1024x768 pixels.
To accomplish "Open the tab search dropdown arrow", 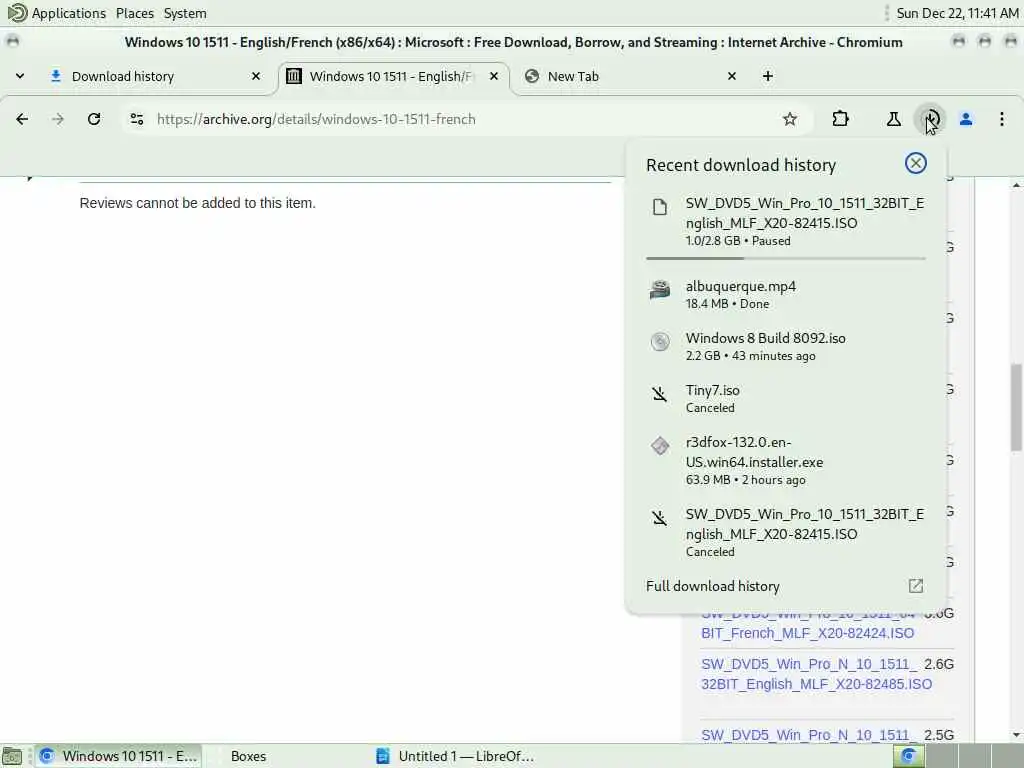I will point(20,76).
